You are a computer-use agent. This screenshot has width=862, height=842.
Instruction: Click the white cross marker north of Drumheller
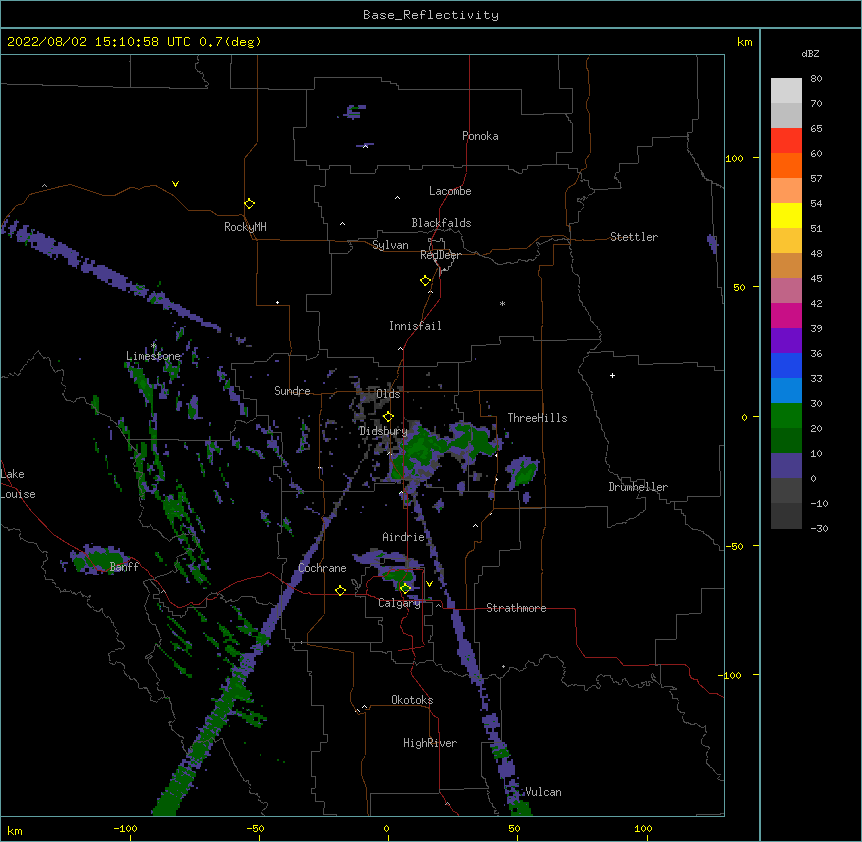(x=612, y=375)
